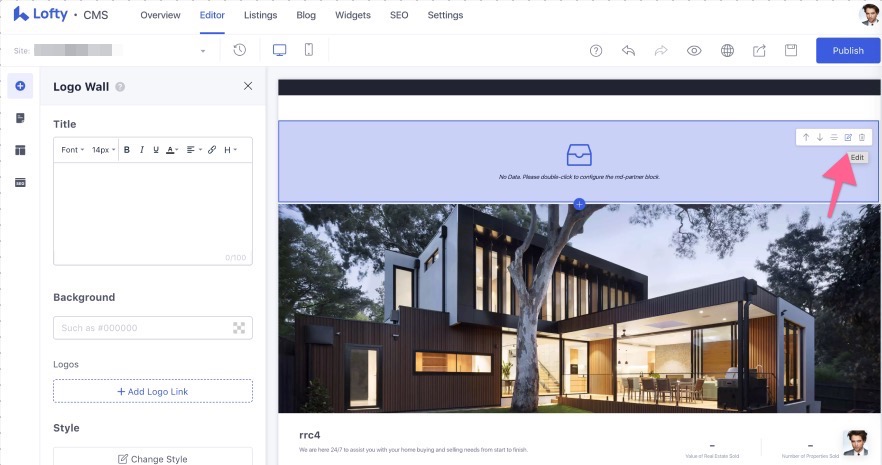Image resolution: width=882 pixels, height=465 pixels.
Task: Open the Background color picker swatch
Action: click(x=239, y=328)
